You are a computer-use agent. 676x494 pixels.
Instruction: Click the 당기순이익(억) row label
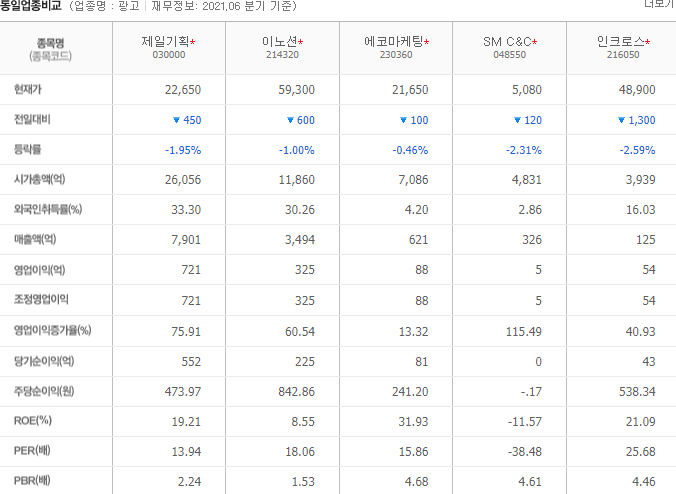44,361
